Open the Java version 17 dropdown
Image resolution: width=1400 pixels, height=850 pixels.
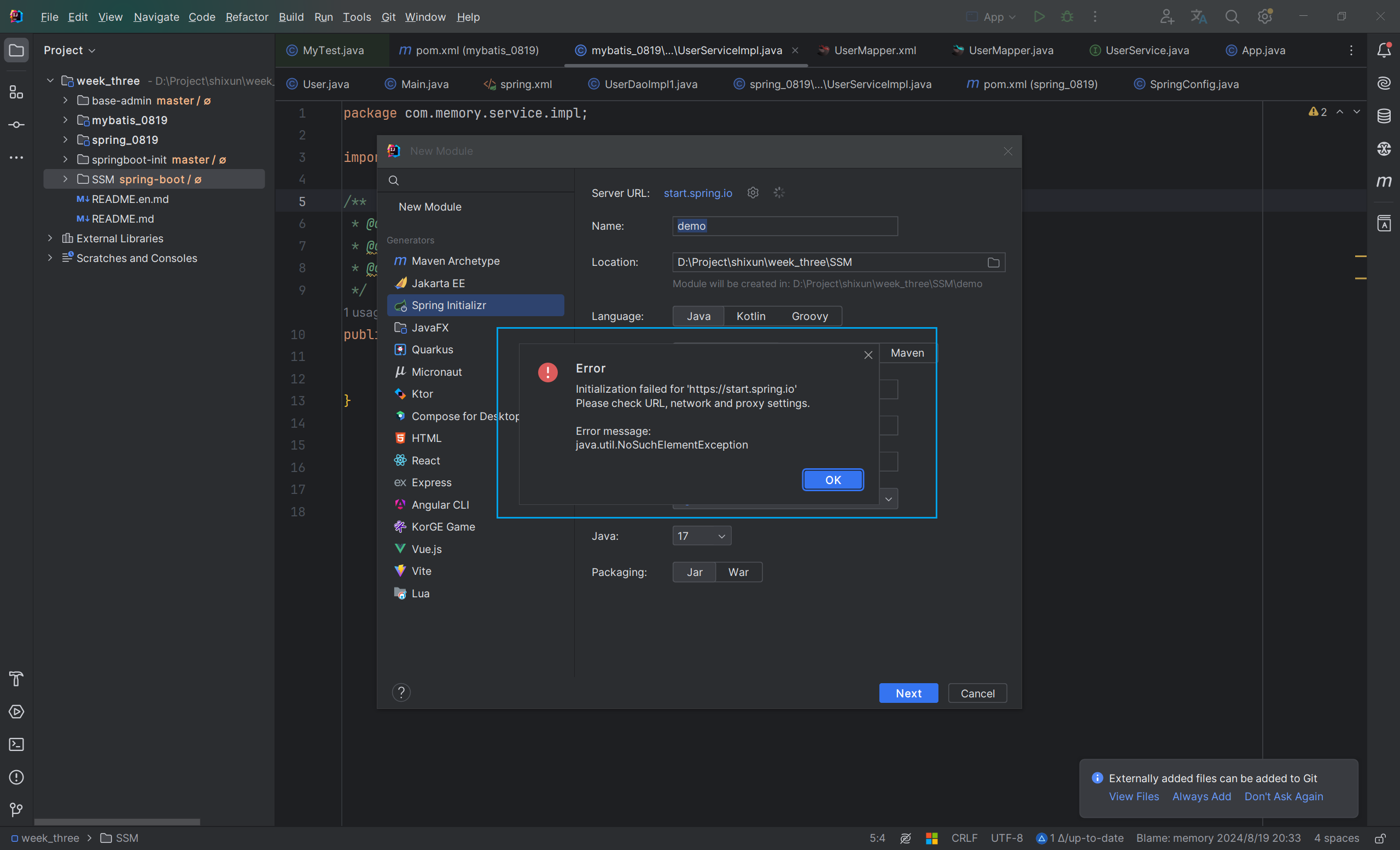pyautogui.click(x=702, y=536)
